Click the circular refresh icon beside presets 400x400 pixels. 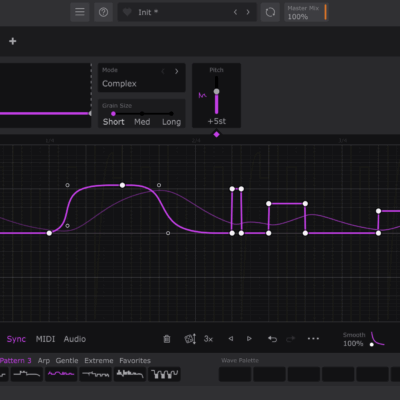[x=270, y=12]
